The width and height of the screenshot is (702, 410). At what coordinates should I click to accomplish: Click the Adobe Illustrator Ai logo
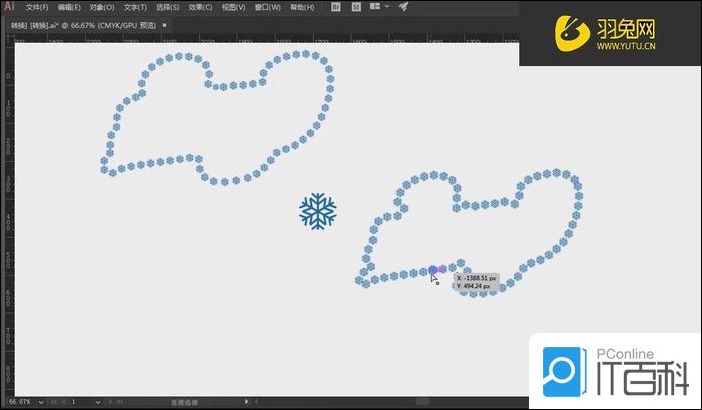click(9, 6)
